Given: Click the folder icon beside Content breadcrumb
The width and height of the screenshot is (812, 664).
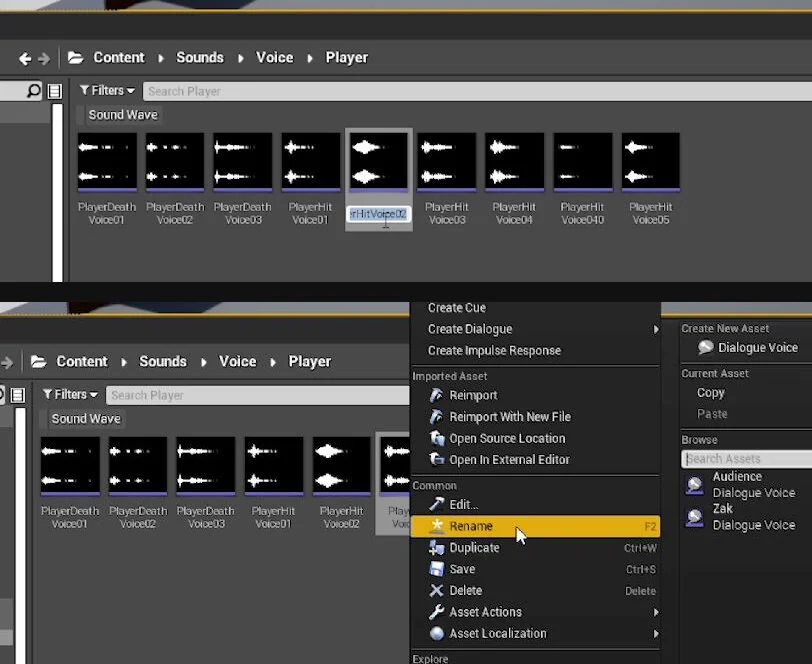Looking at the screenshot, I should click(74, 57).
